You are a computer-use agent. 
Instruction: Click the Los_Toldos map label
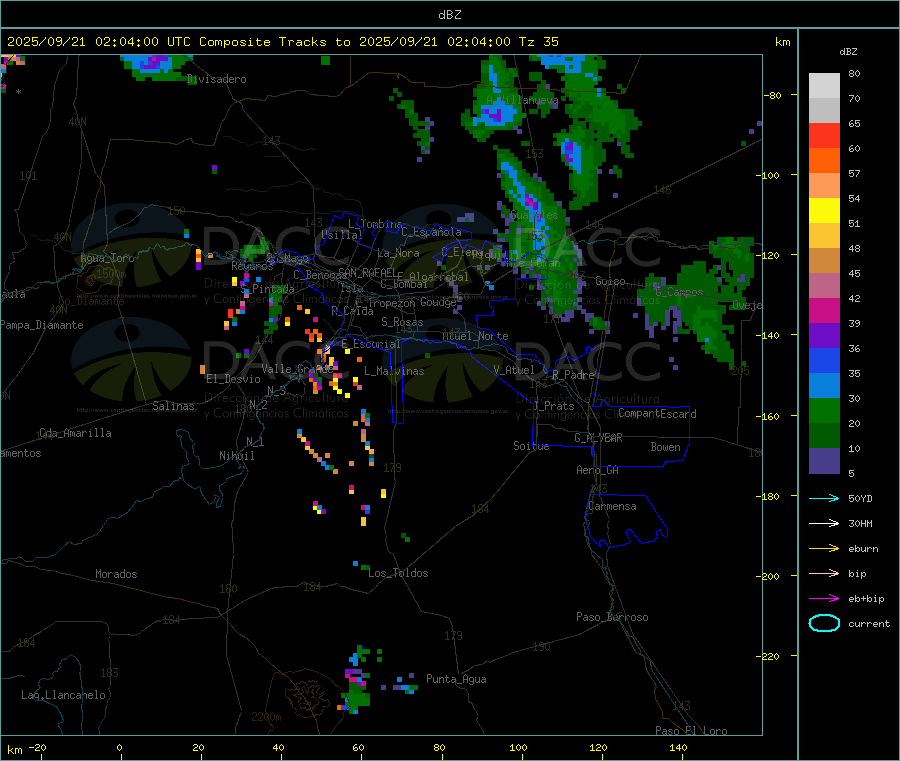coord(398,573)
